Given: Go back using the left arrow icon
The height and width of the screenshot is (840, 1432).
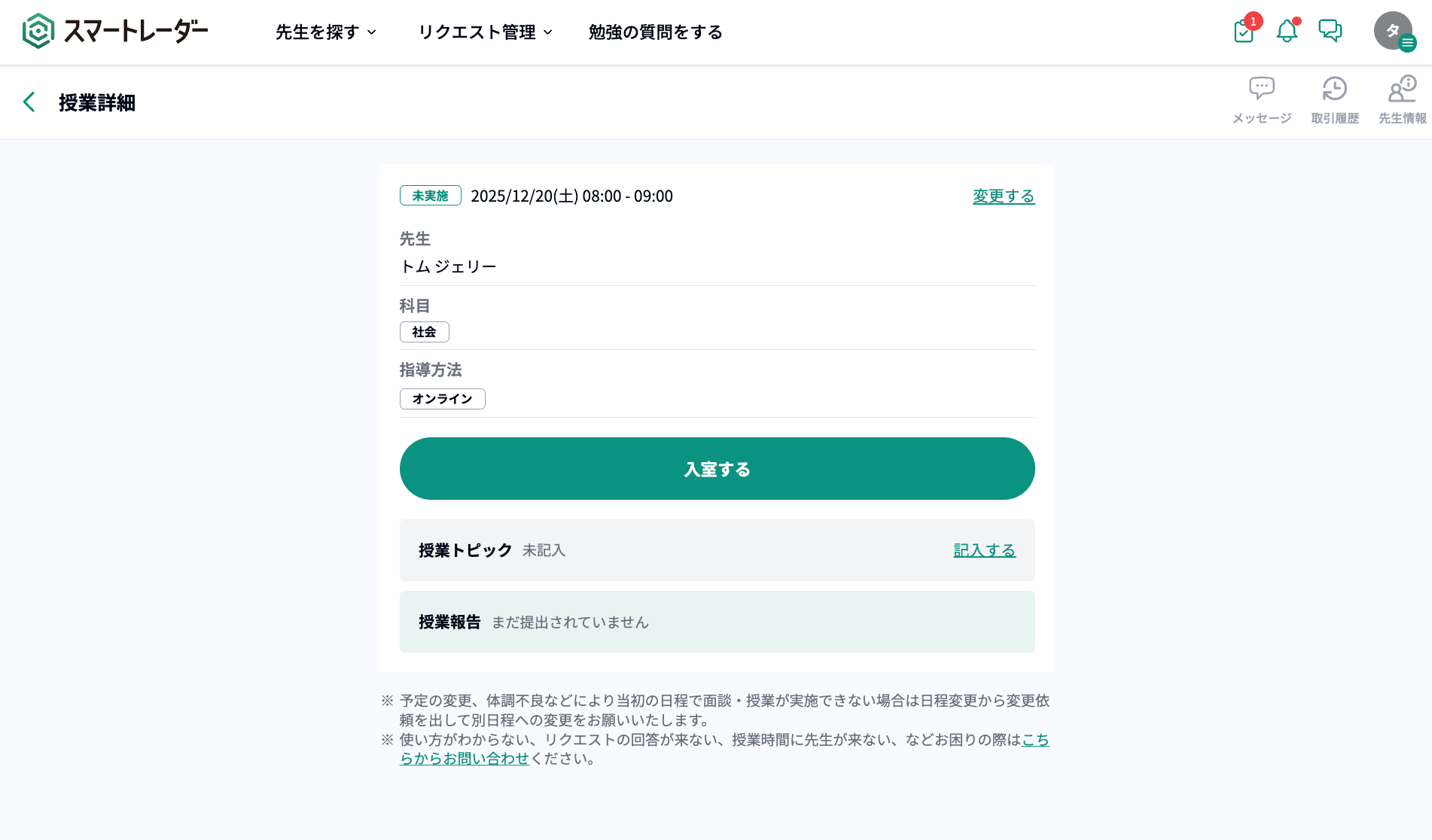Looking at the screenshot, I should pyautogui.click(x=29, y=102).
